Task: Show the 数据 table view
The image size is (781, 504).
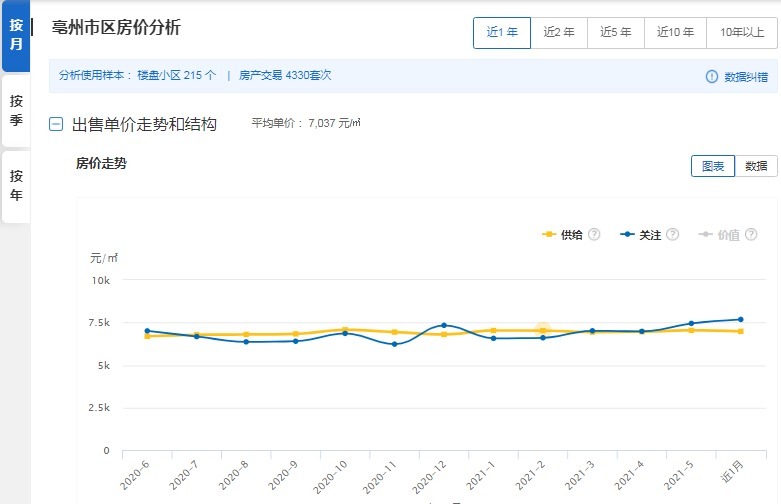Action: [x=756, y=166]
